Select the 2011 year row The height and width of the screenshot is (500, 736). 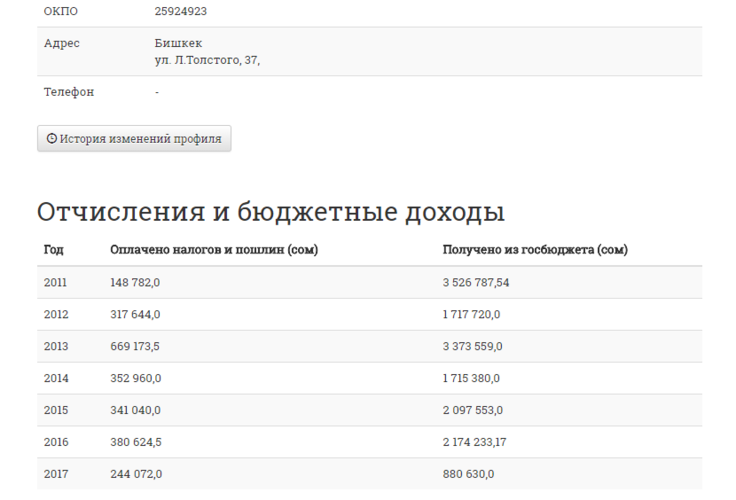point(55,283)
